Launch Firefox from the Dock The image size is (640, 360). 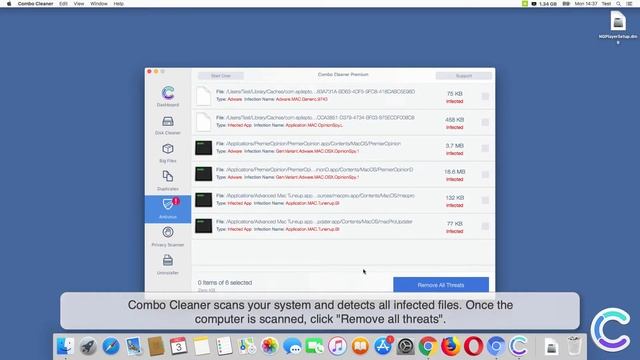(x=451, y=346)
